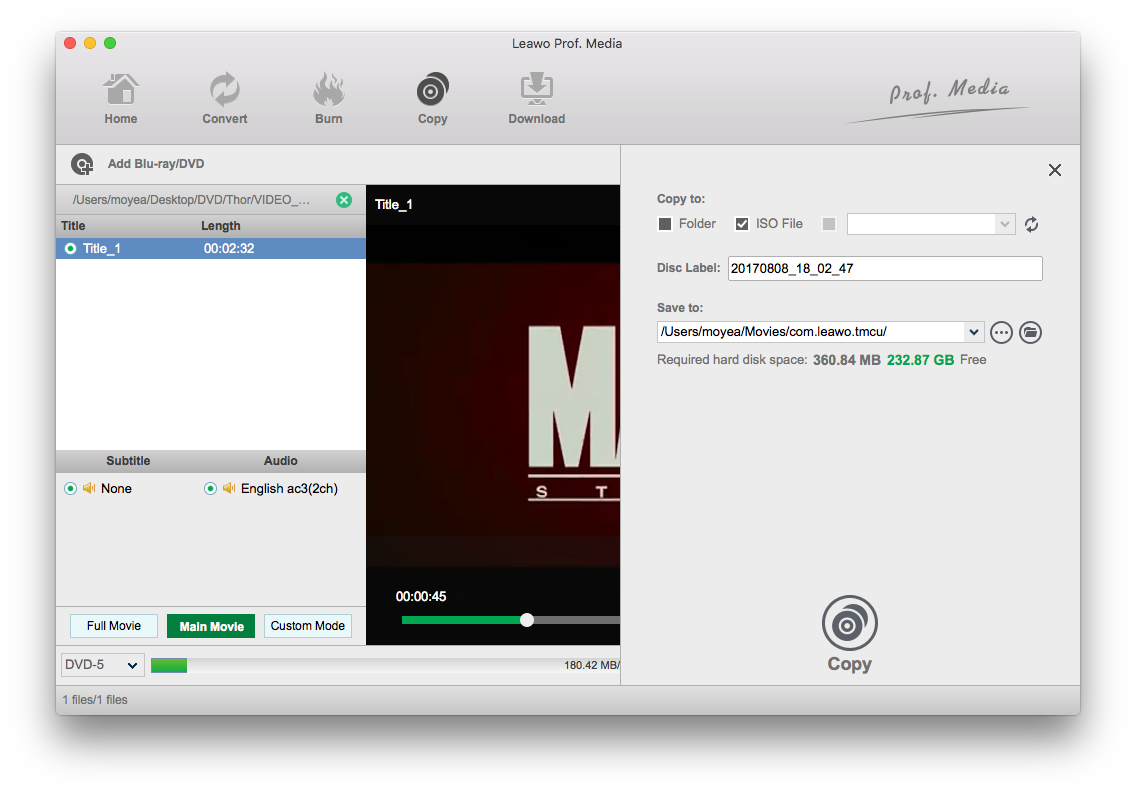Click the Subtitle column header

(x=128, y=461)
